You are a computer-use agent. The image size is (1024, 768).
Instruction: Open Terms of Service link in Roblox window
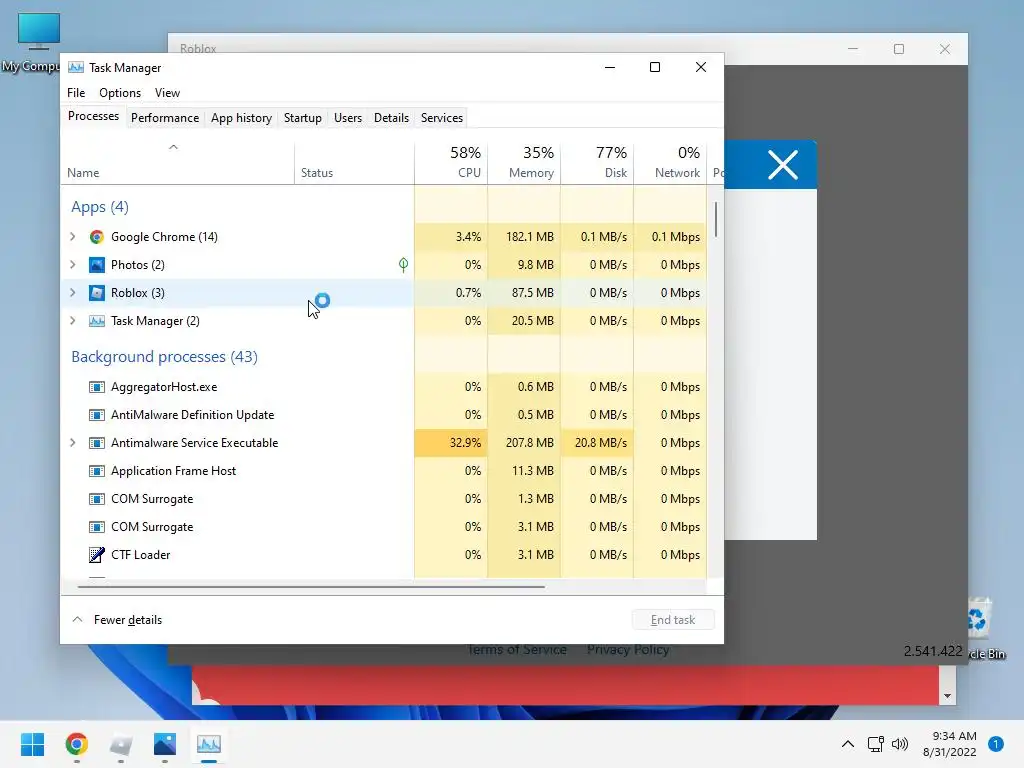(517, 650)
